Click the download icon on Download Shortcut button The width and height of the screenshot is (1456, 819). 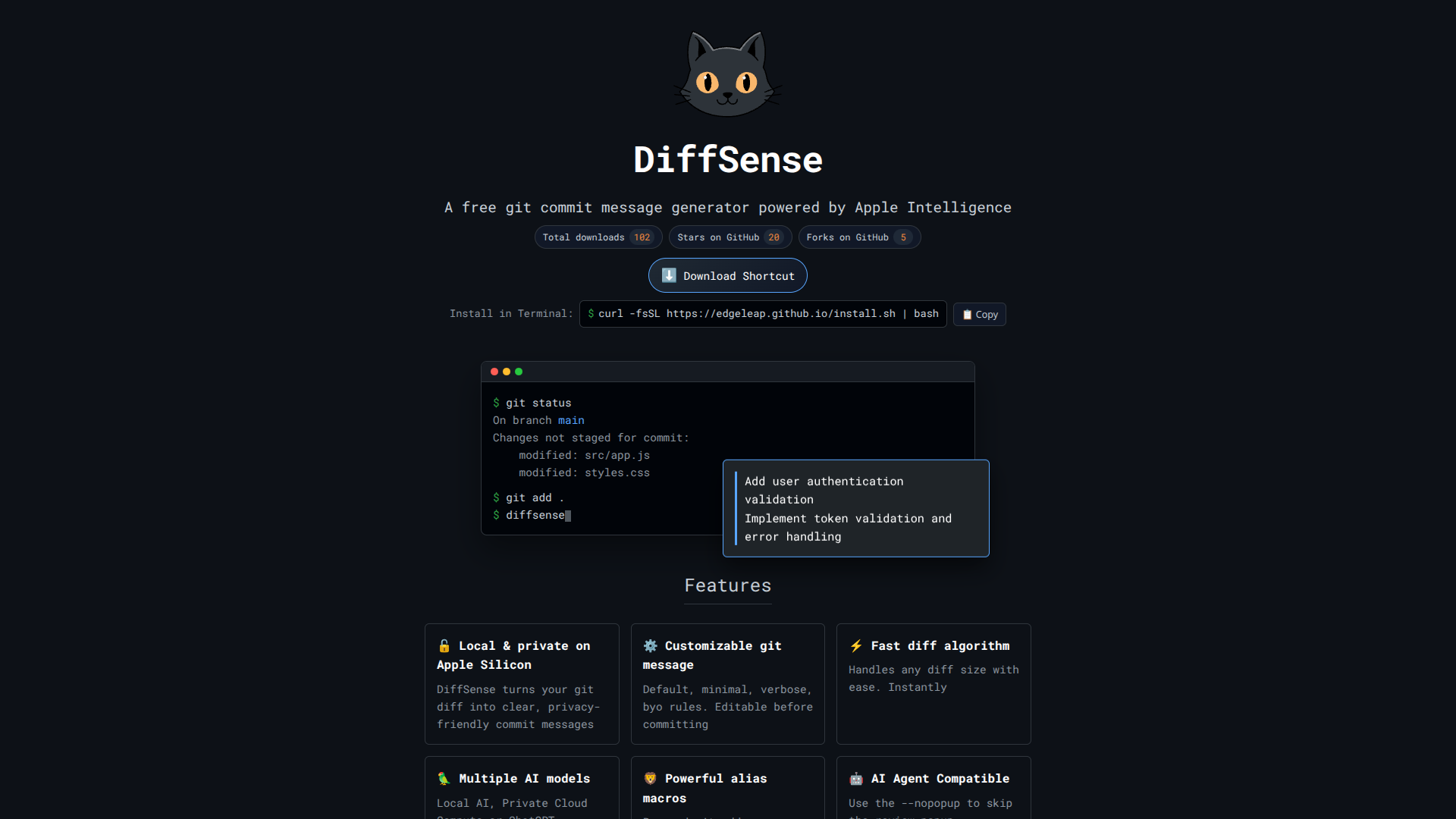pyautogui.click(x=669, y=275)
